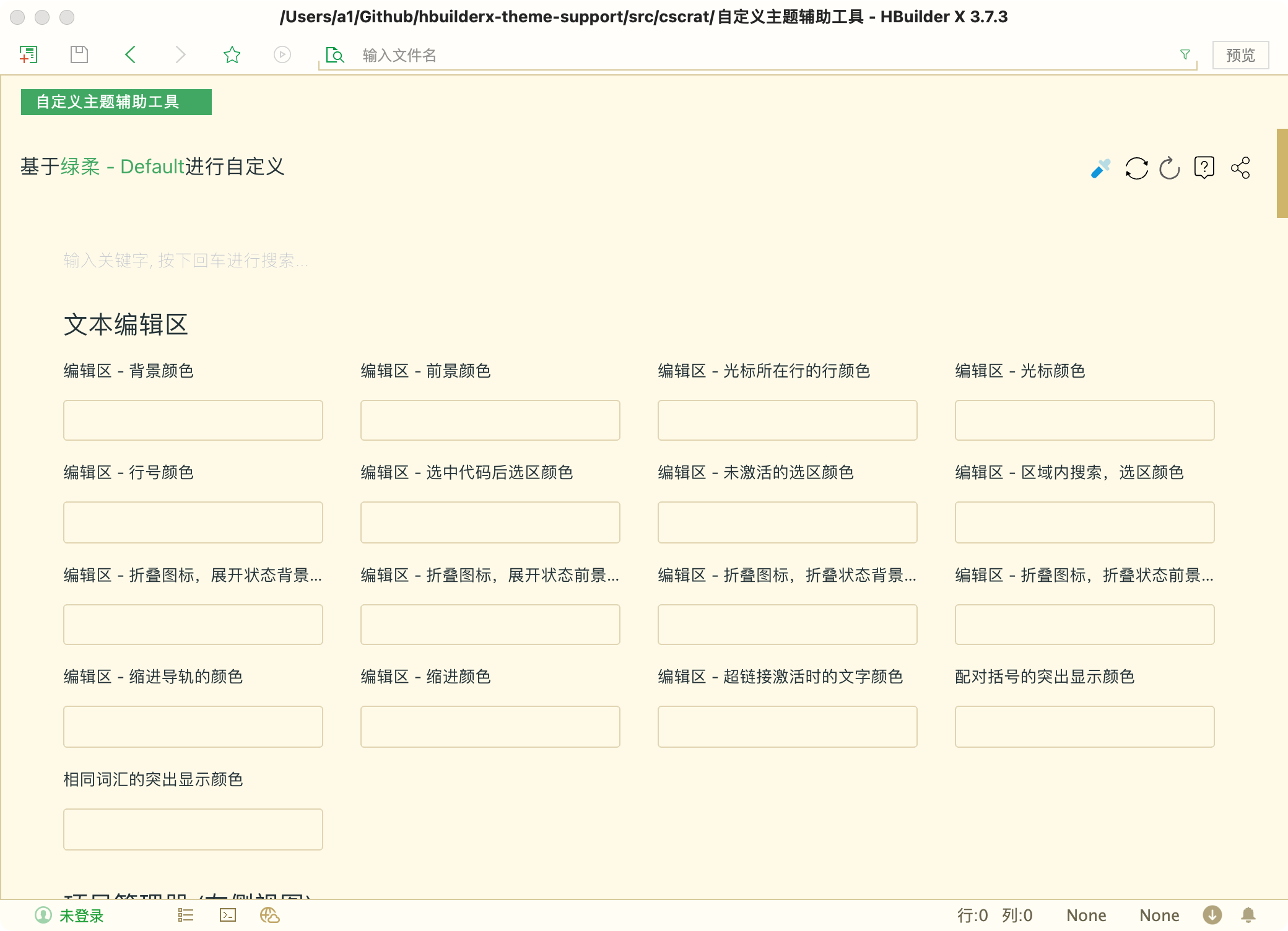Click the download update arrow icon

pos(1212,915)
